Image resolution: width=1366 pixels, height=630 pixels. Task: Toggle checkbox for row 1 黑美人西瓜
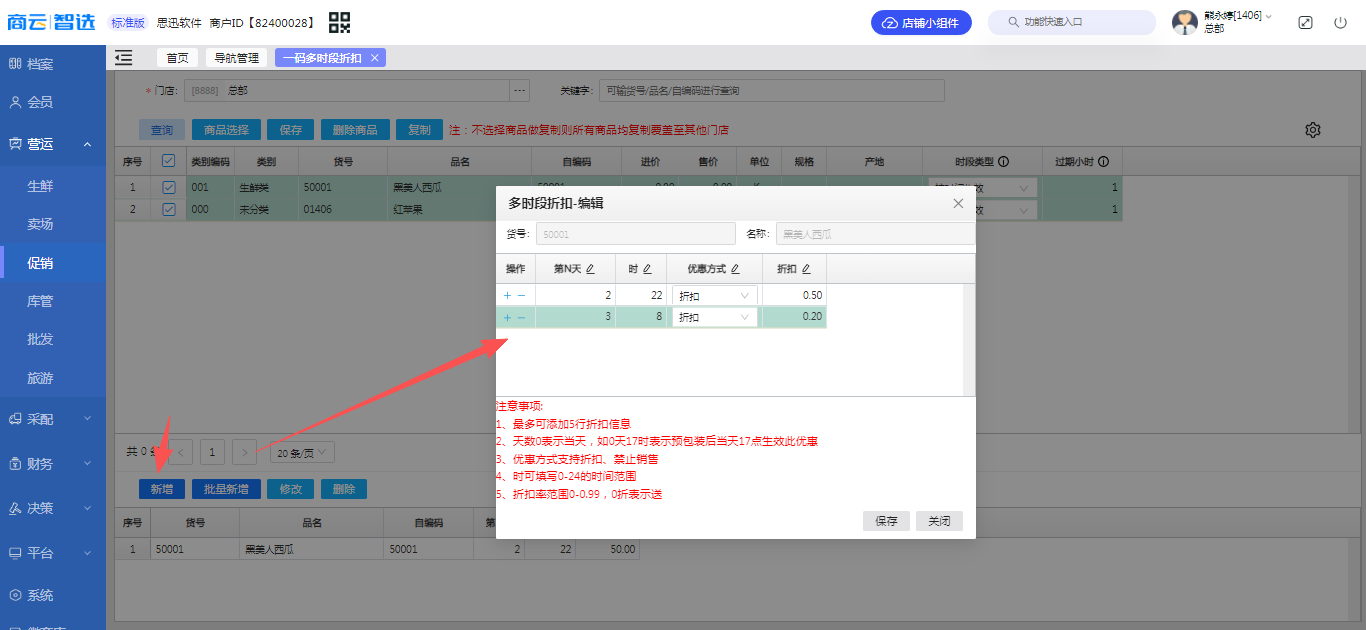pyautogui.click(x=168, y=187)
